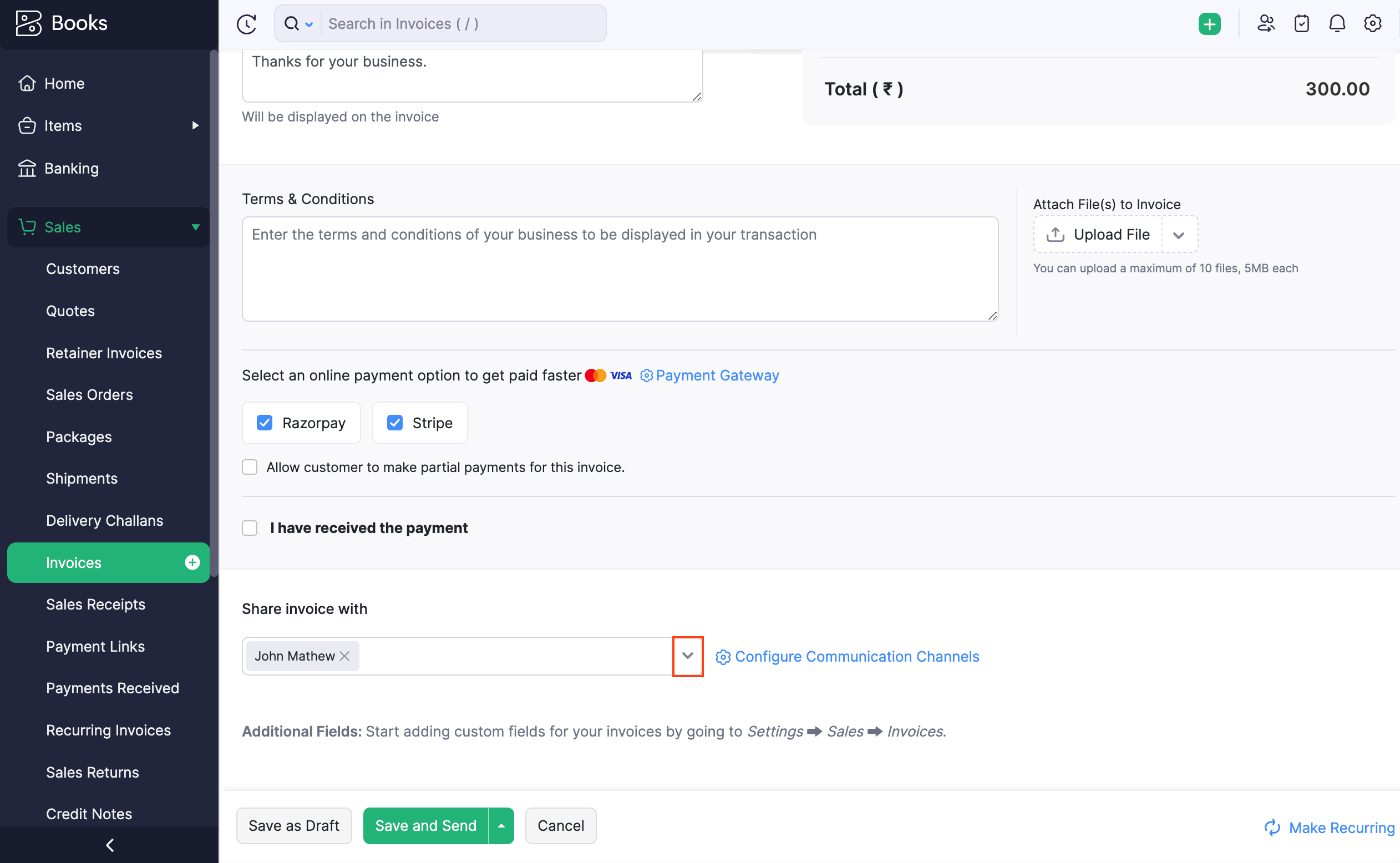1400x863 pixels.
Task: Enable partial payments for this invoice
Action: click(250, 467)
